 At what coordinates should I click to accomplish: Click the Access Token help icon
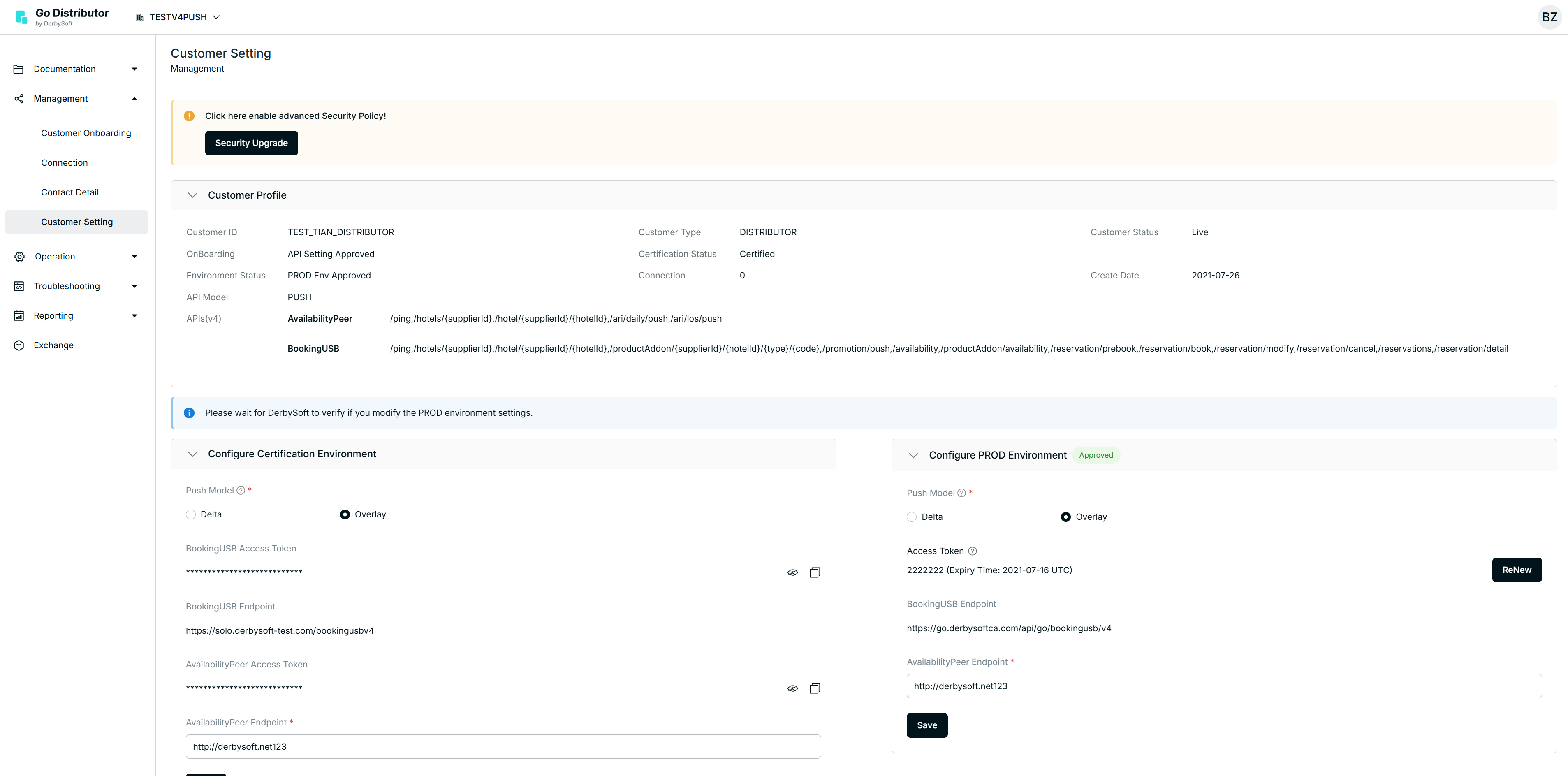point(972,551)
